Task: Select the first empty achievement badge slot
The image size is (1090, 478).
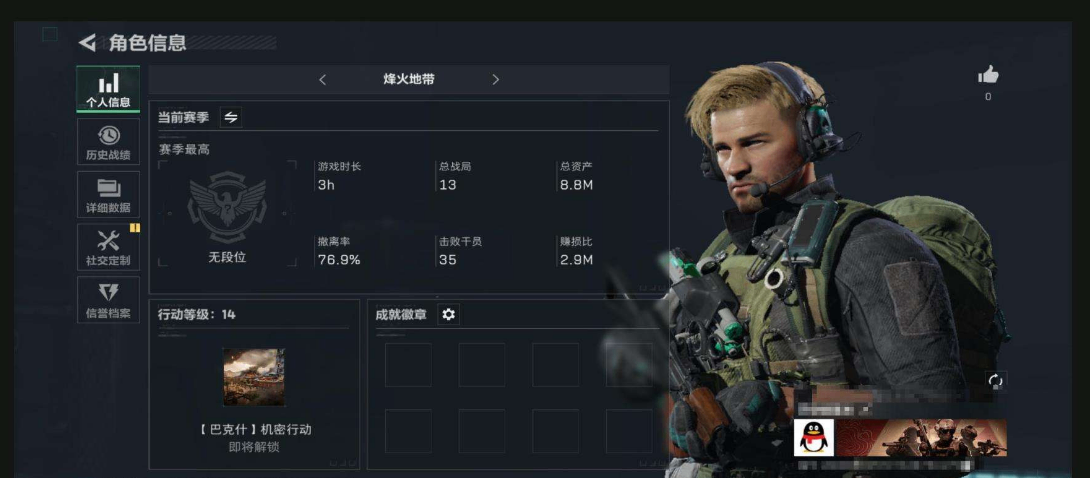Action: pos(408,365)
